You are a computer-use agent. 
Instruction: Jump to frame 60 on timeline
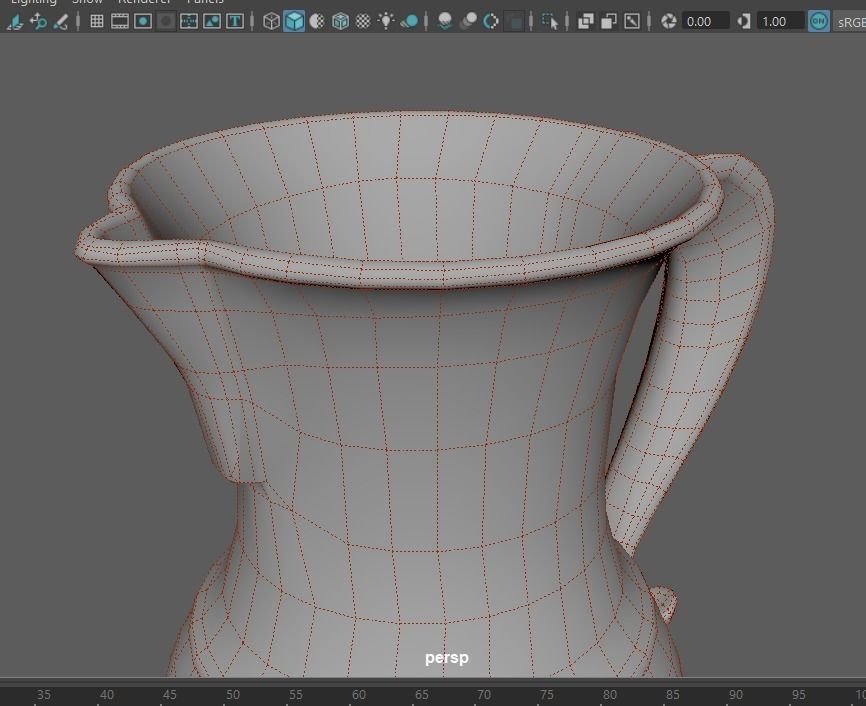[x=358, y=695]
